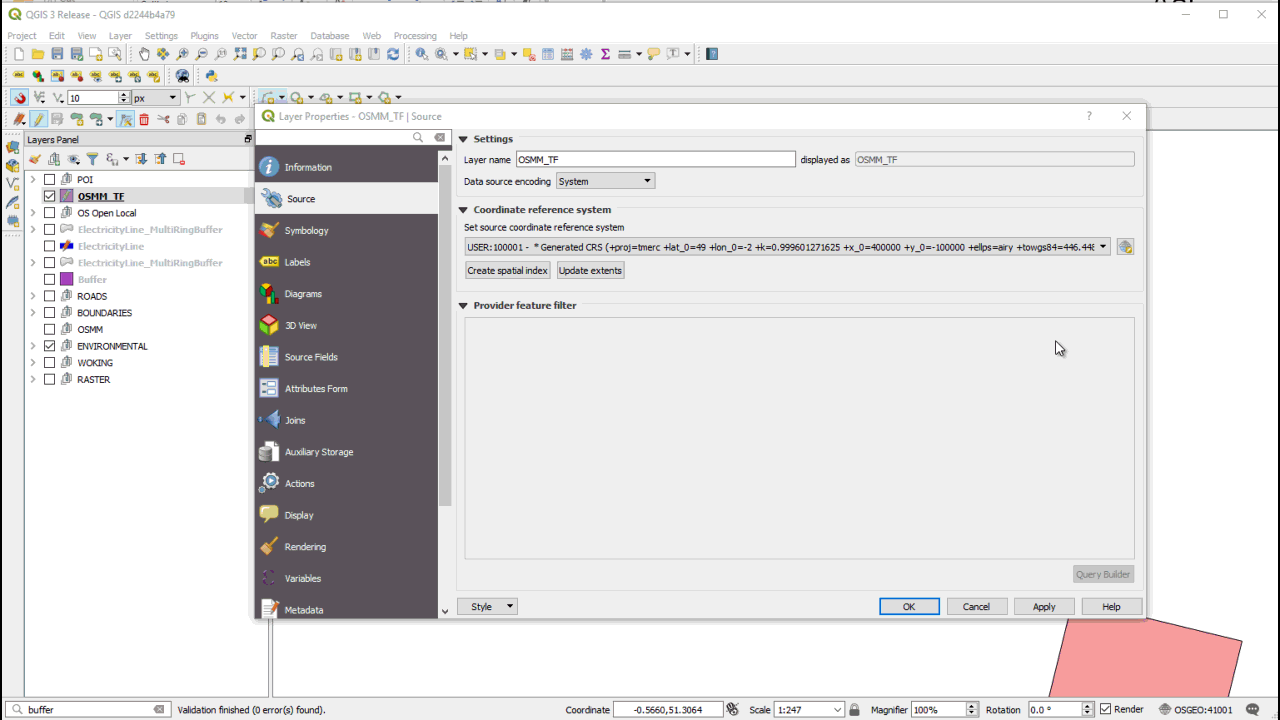
Task: Open Layer Styling paintbrush in Layers Panel
Action: coord(35,159)
